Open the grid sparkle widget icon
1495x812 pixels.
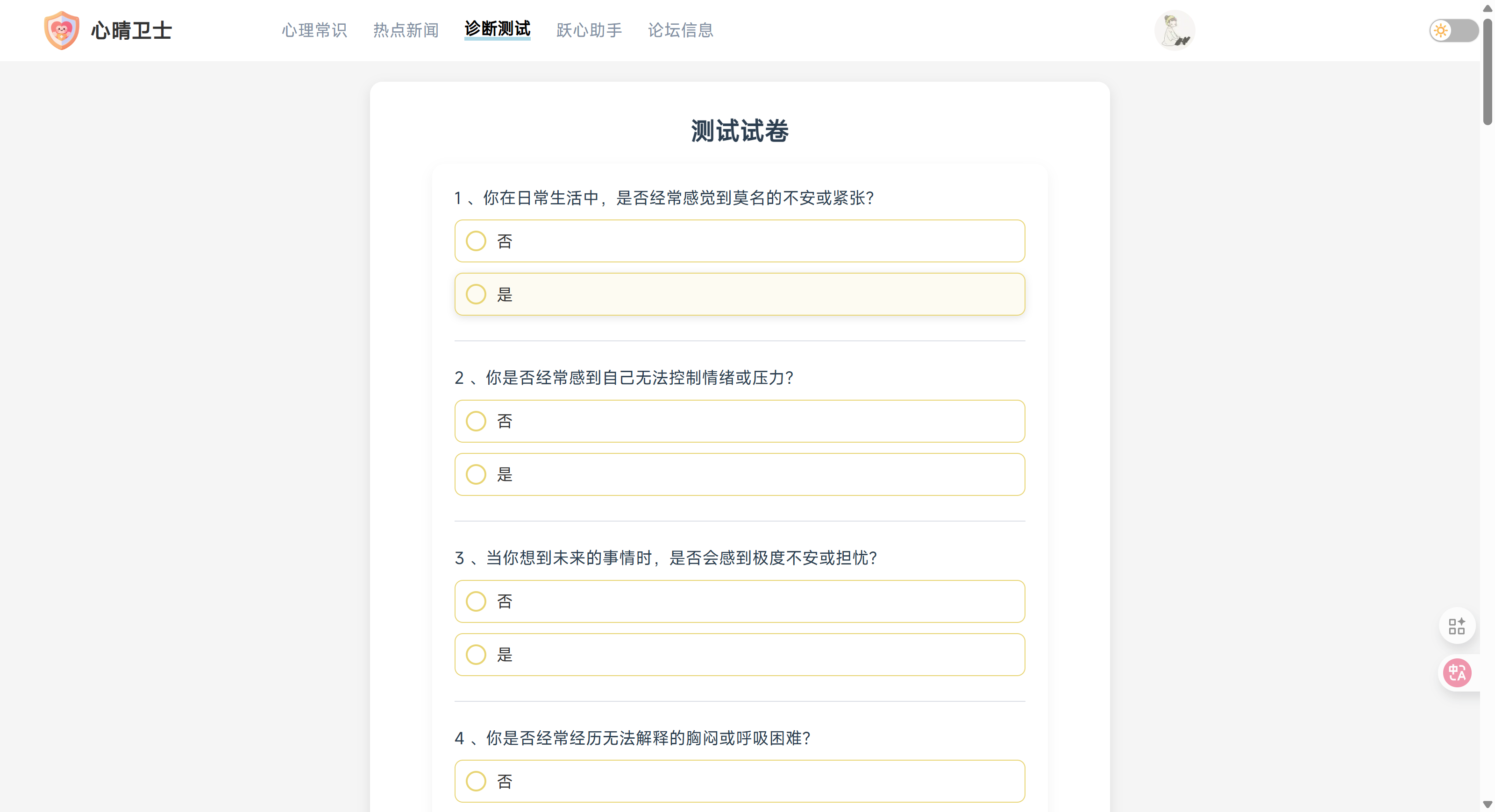[1457, 626]
